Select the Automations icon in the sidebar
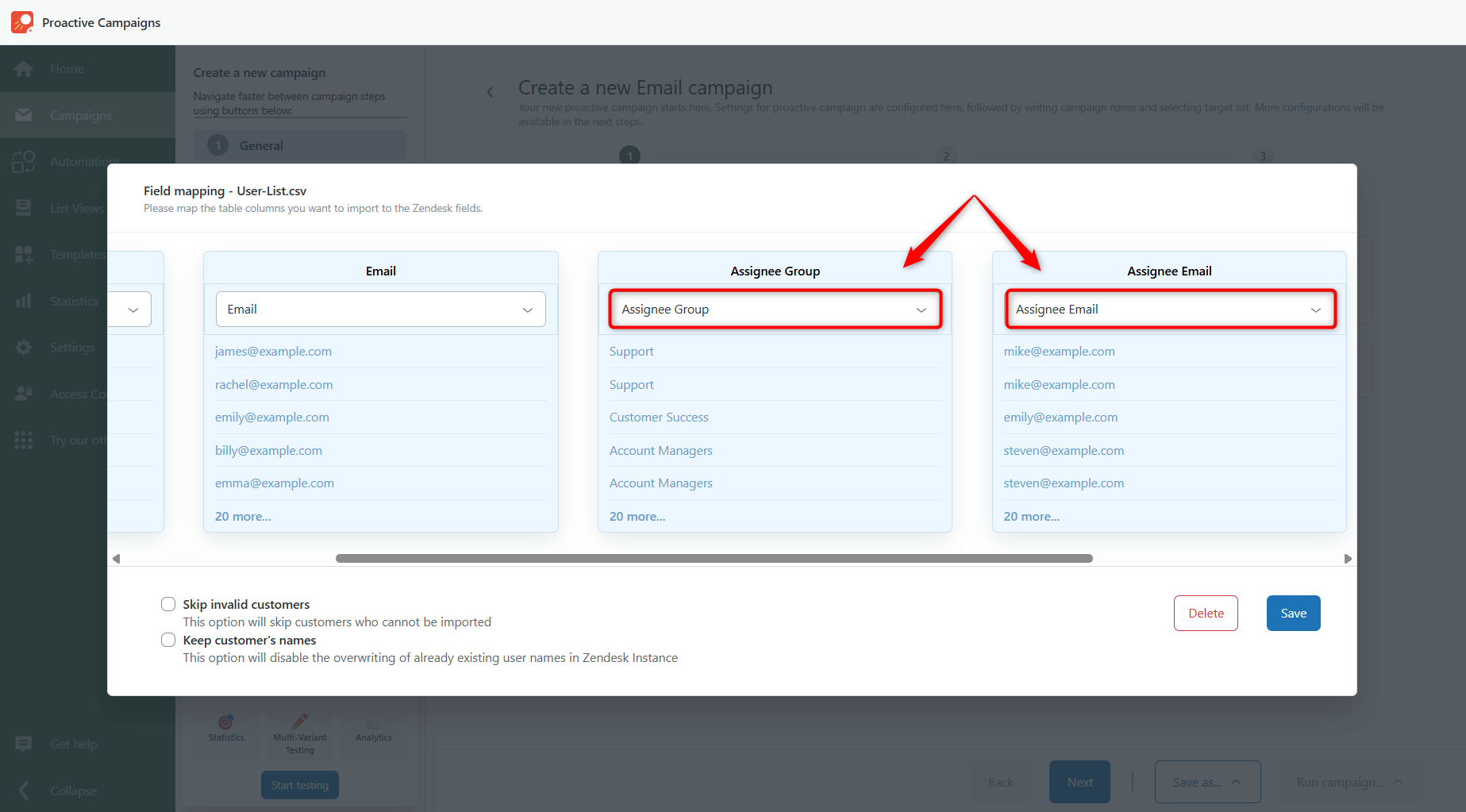The width and height of the screenshot is (1466, 812). click(24, 161)
